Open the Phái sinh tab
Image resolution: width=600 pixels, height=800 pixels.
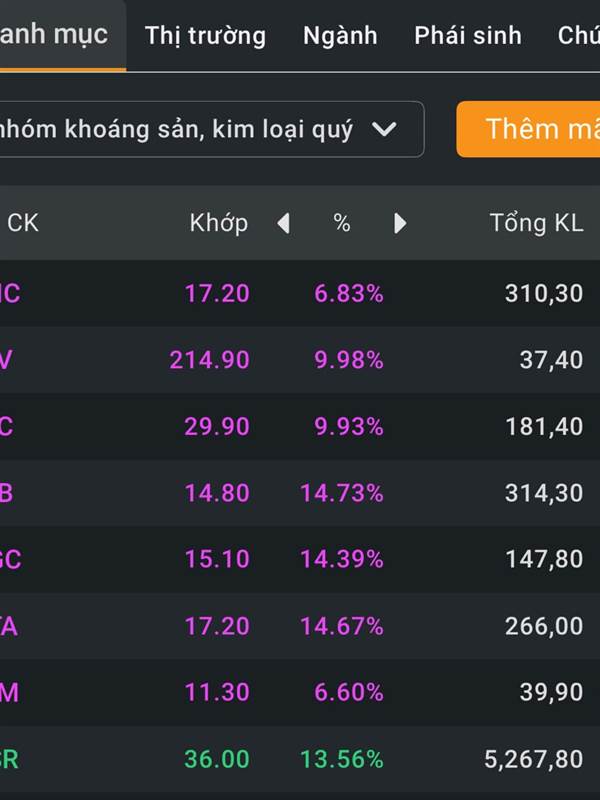pos(468,36)
